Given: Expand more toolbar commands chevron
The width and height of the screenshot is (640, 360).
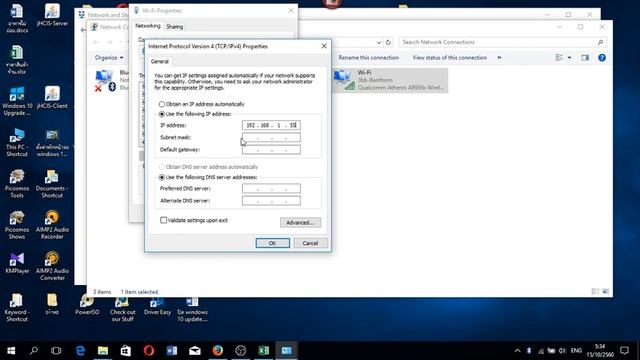Looking at the screenshot, I should (499, 58).
